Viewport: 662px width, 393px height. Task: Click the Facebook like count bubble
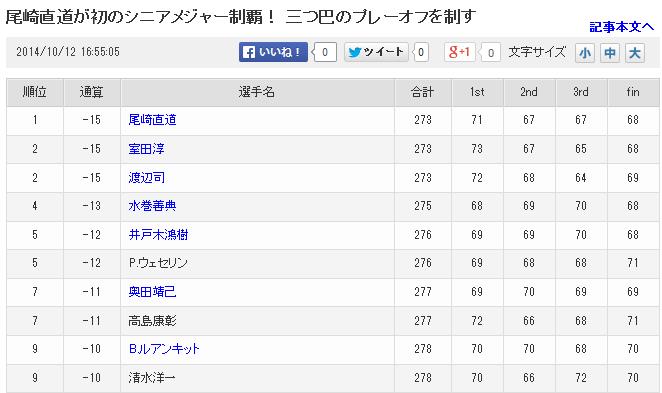coord(324,52)
